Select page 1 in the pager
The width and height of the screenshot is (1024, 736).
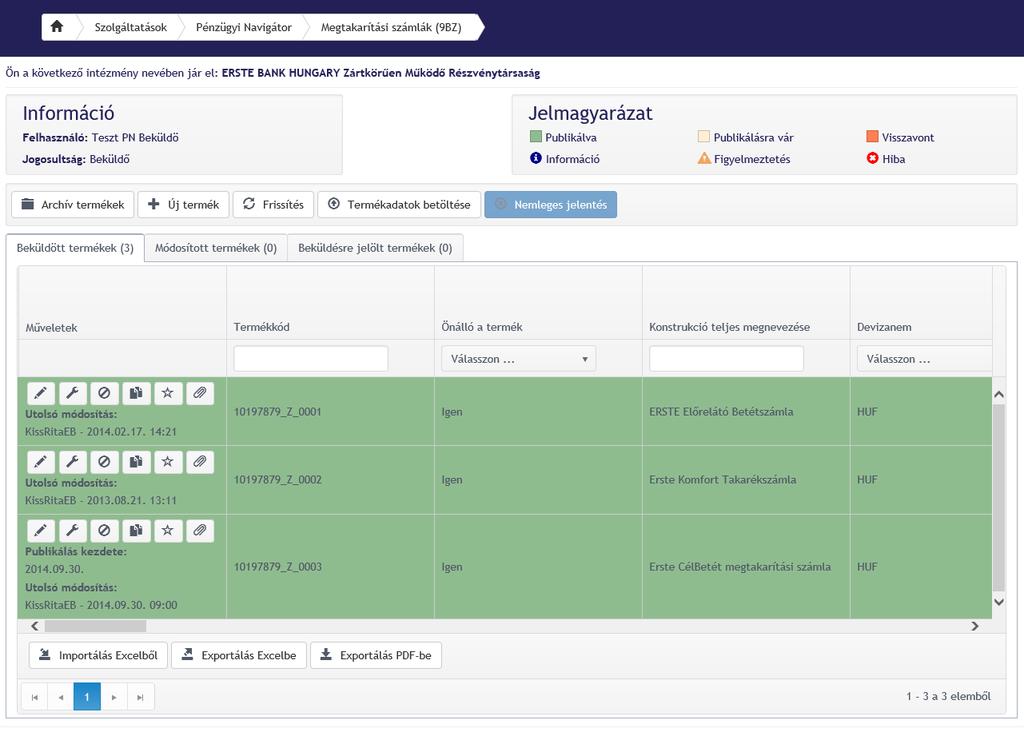point(87,697)
